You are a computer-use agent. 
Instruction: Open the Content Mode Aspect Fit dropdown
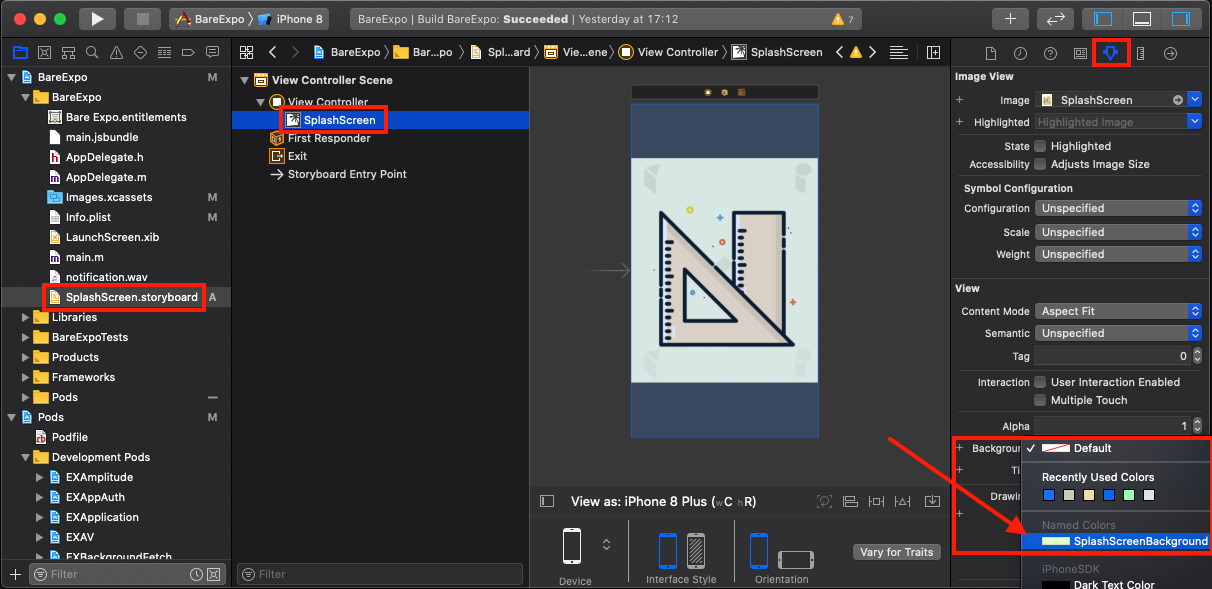point(1118,311)
